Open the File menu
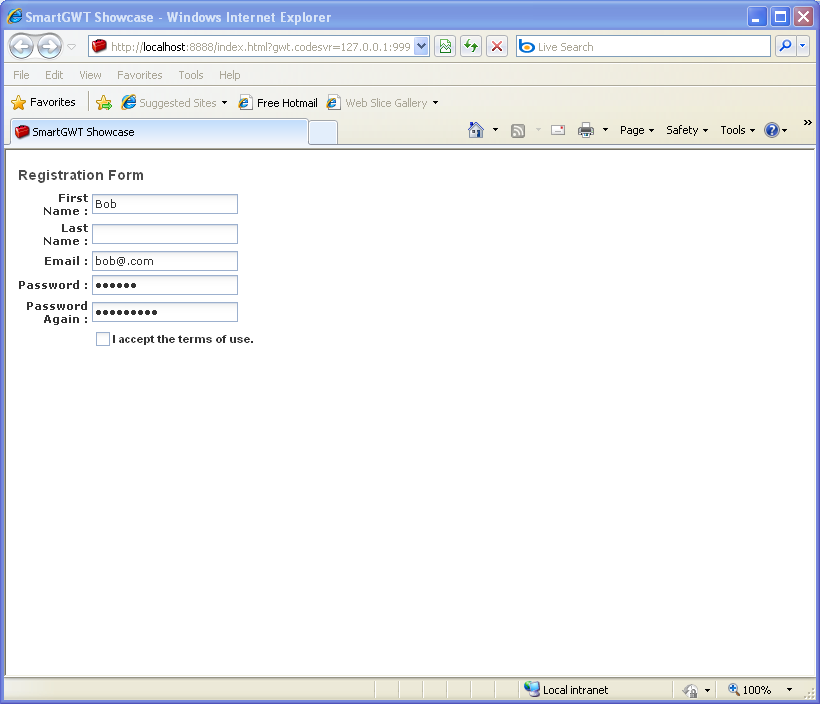The height and width of the screenshot is (704, 820). 21,75
